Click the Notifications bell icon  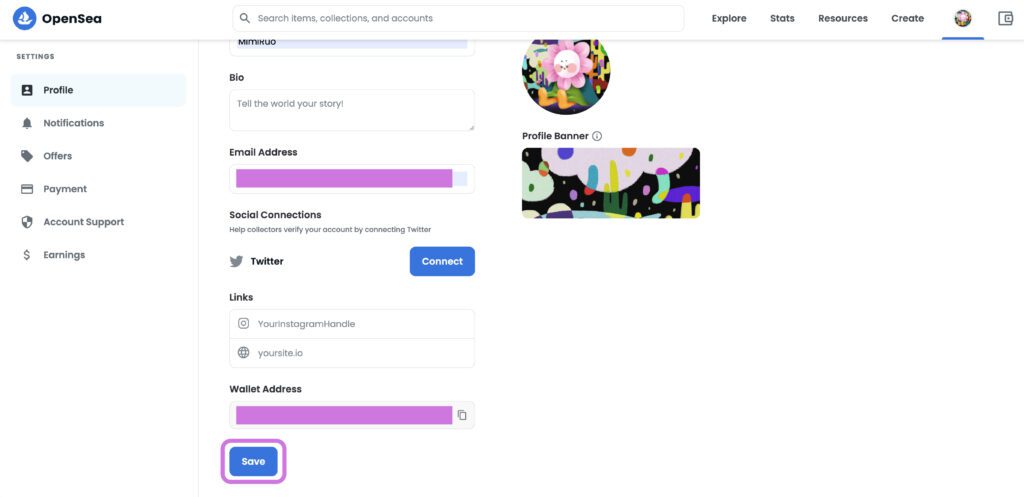pos(27,123)
